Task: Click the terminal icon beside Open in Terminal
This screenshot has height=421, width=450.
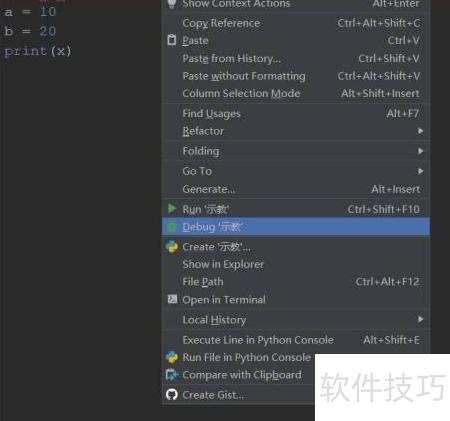Action: click(172, 299)
